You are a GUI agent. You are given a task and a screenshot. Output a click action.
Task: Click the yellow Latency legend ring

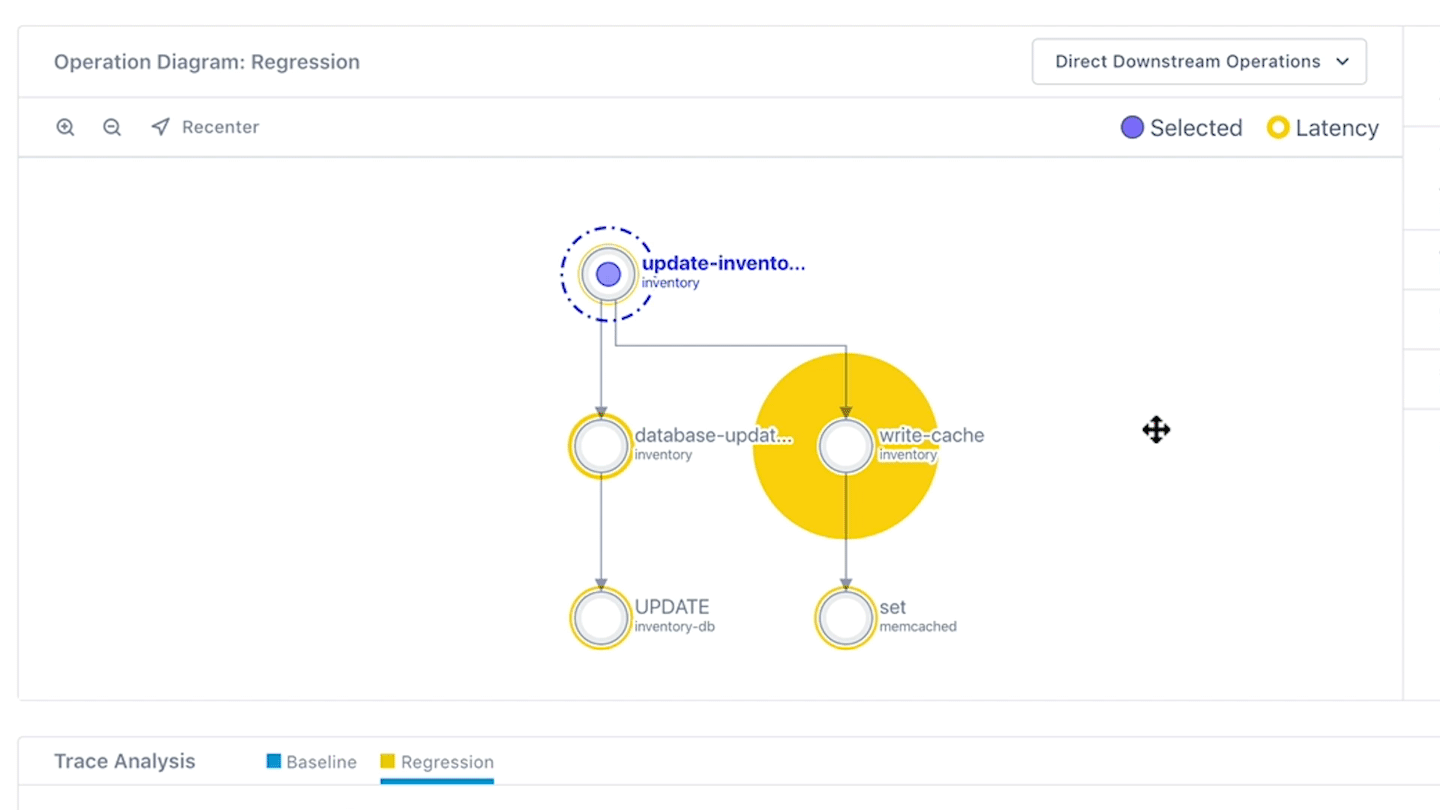pos(1278,128)
